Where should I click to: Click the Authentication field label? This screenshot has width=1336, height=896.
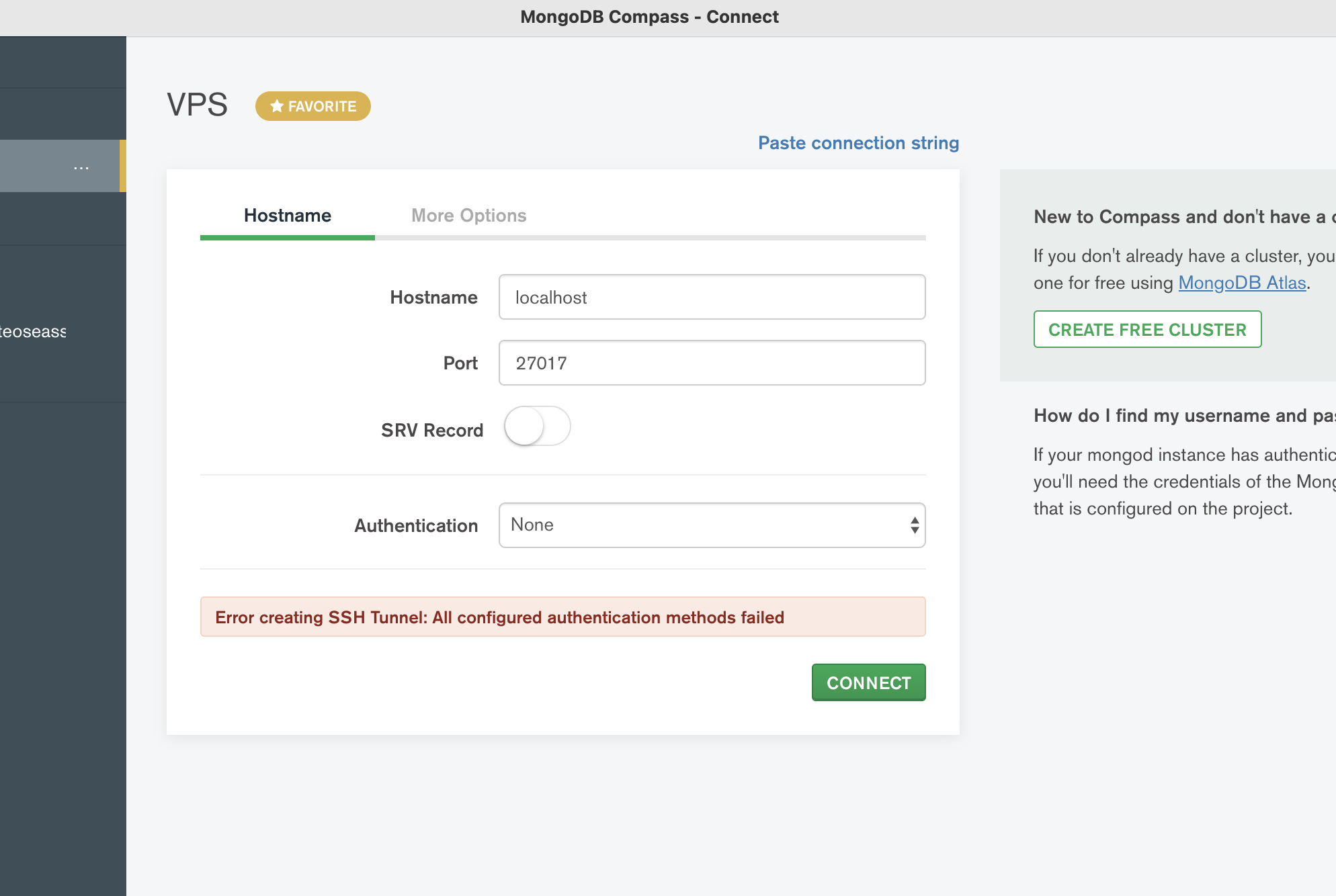(416, 526)
